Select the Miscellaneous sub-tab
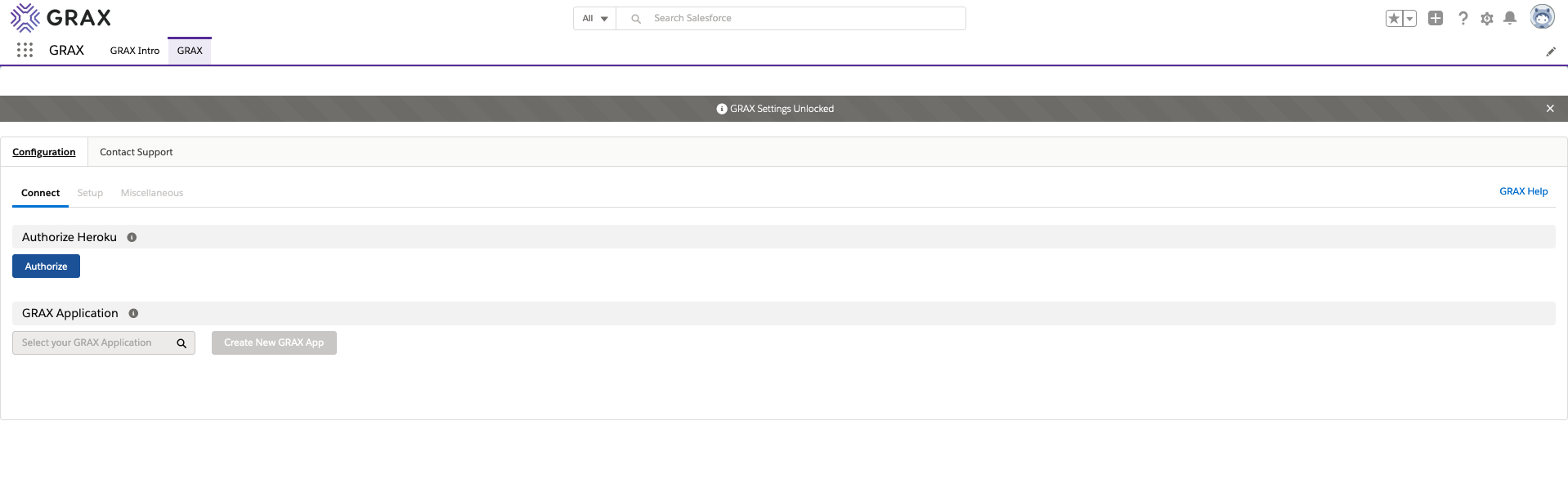 click(152, 193)
